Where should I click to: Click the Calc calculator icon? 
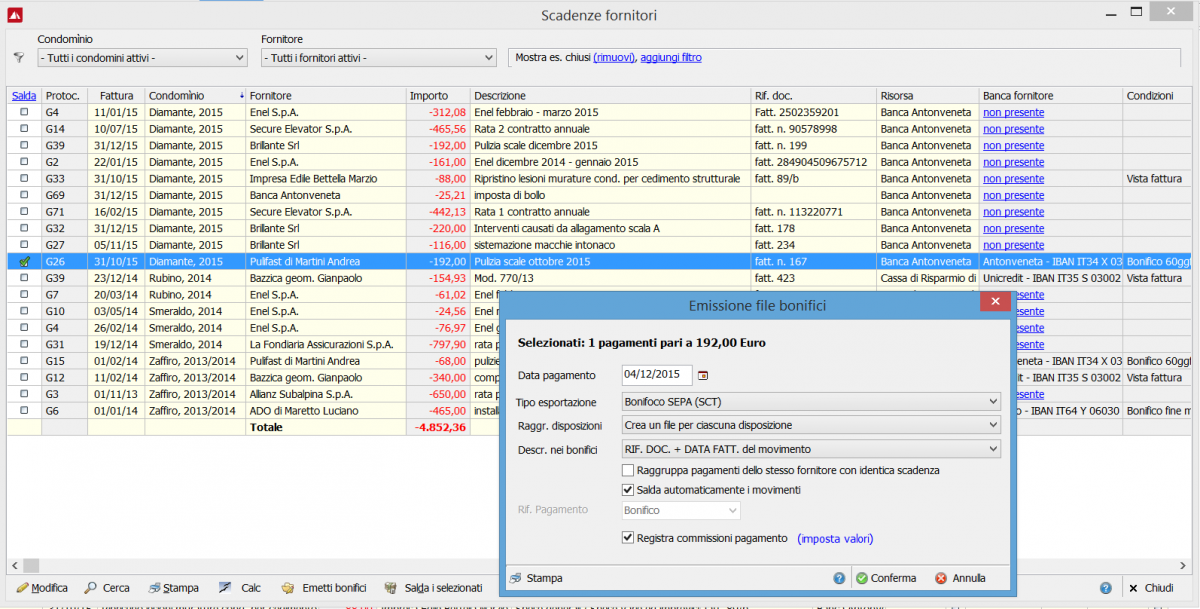(225, 588)
